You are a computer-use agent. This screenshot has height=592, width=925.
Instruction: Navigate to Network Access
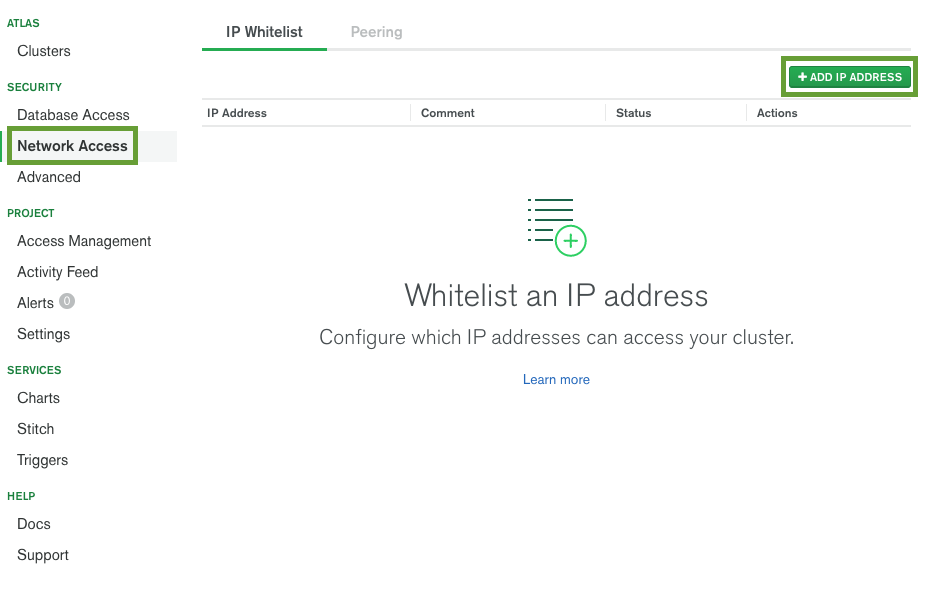71,146
